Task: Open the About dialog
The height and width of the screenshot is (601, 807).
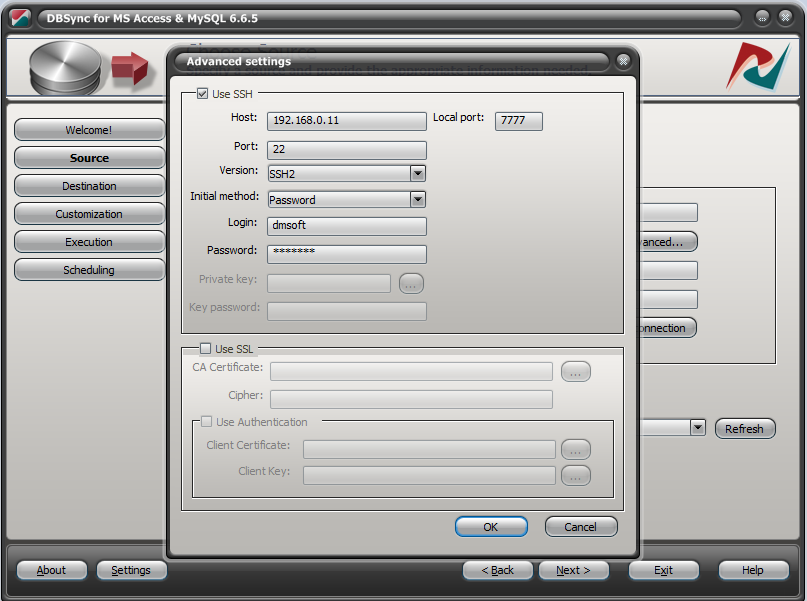Action: coord(51,570)
